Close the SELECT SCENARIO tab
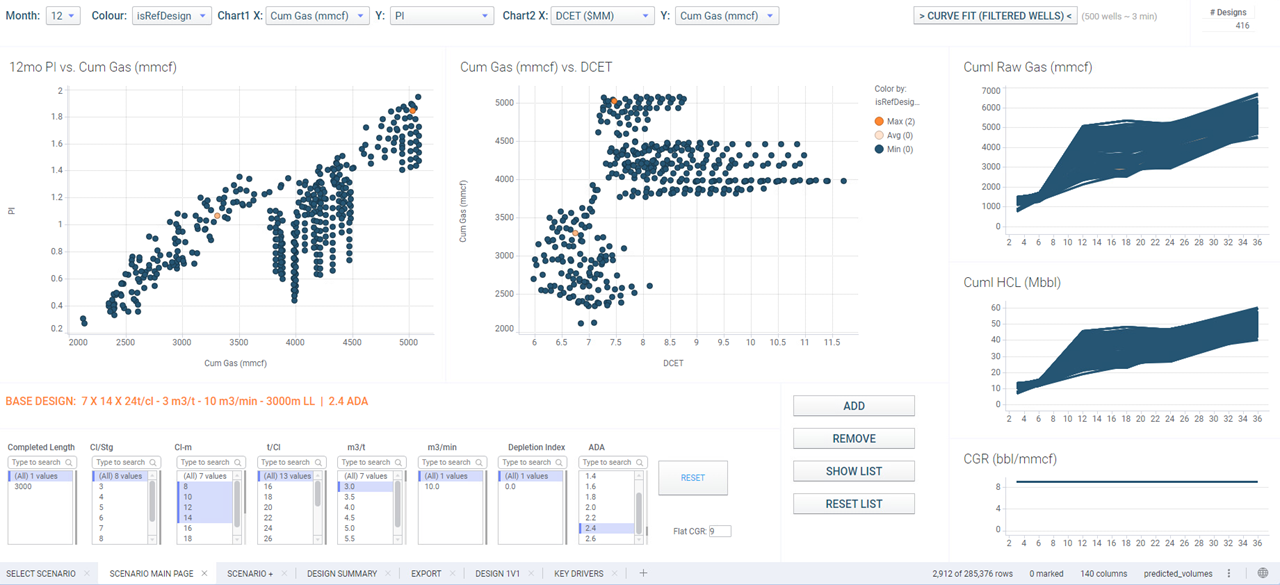 (x=87, y=574)
